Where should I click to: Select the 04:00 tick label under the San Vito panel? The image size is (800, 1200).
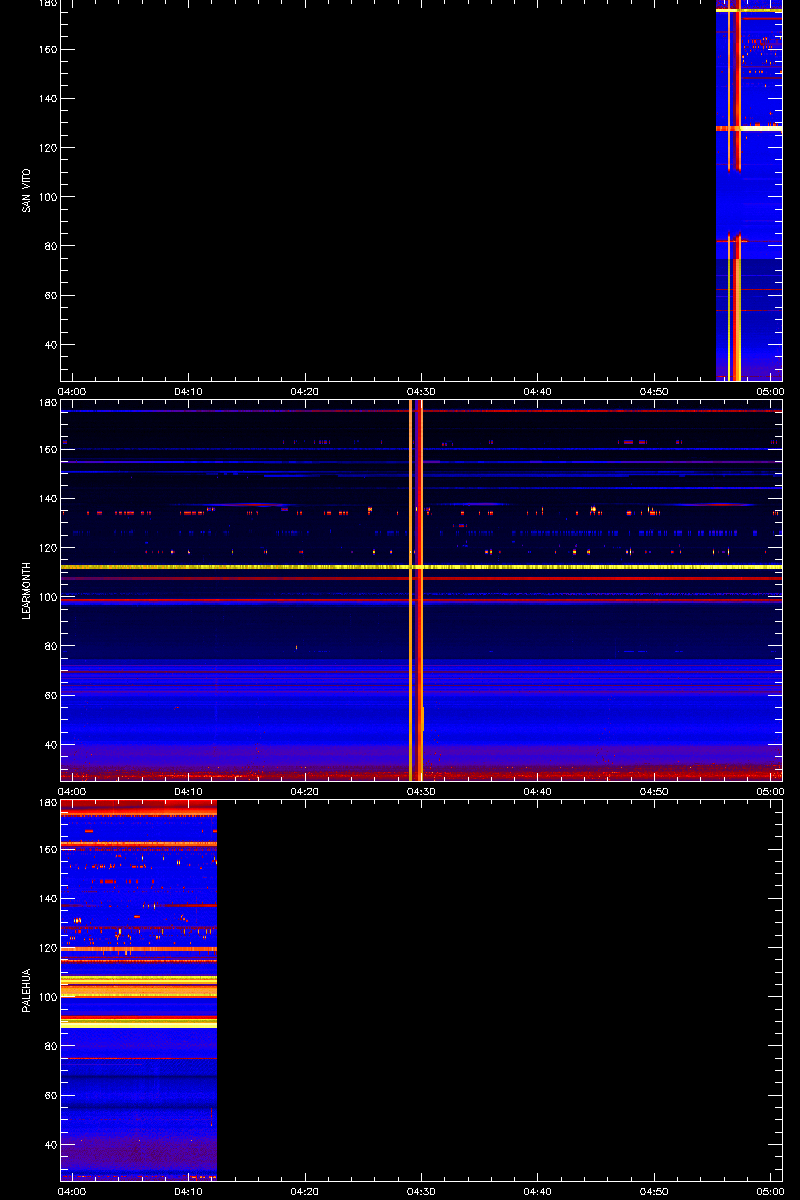(73, 391)
